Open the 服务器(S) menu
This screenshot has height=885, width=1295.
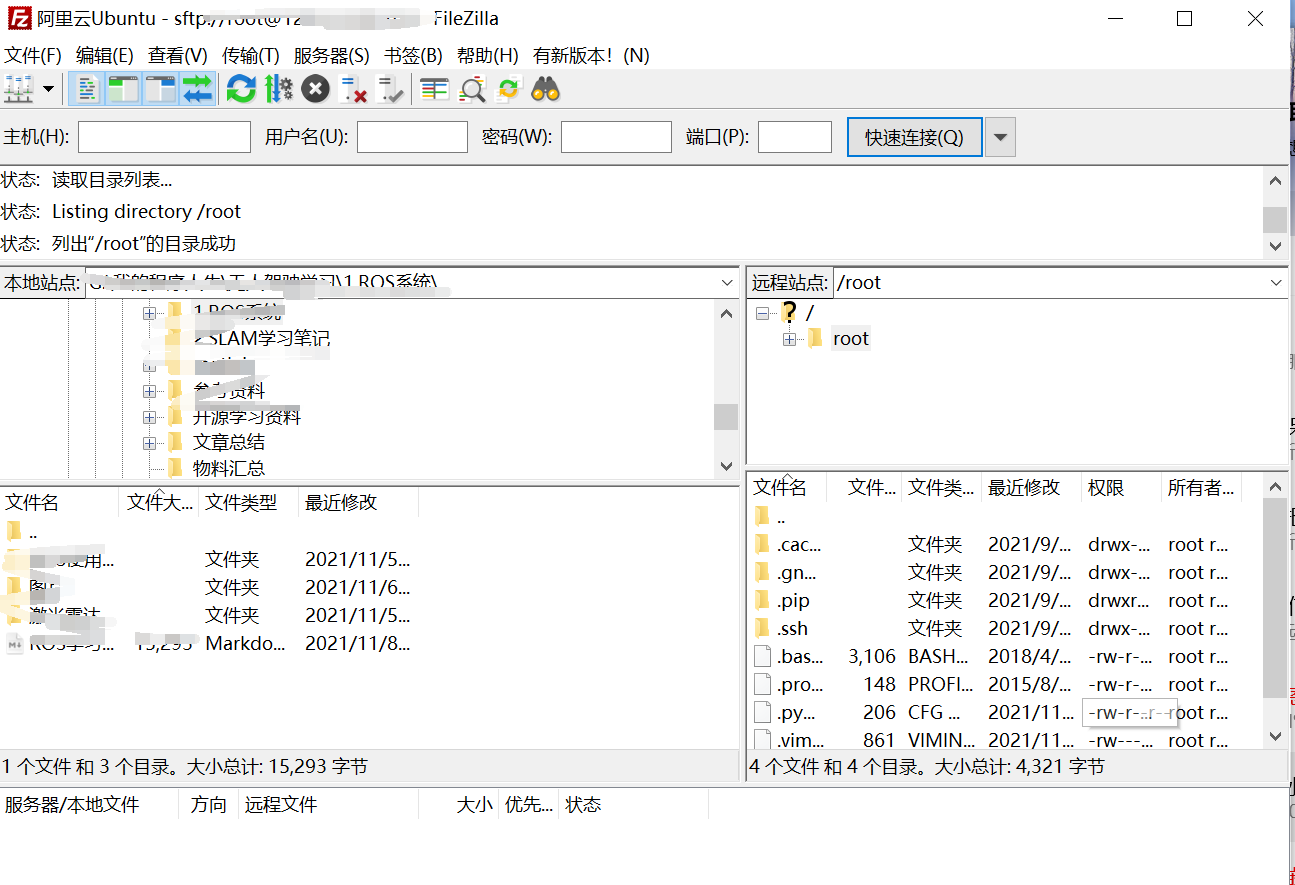[331, 55]
